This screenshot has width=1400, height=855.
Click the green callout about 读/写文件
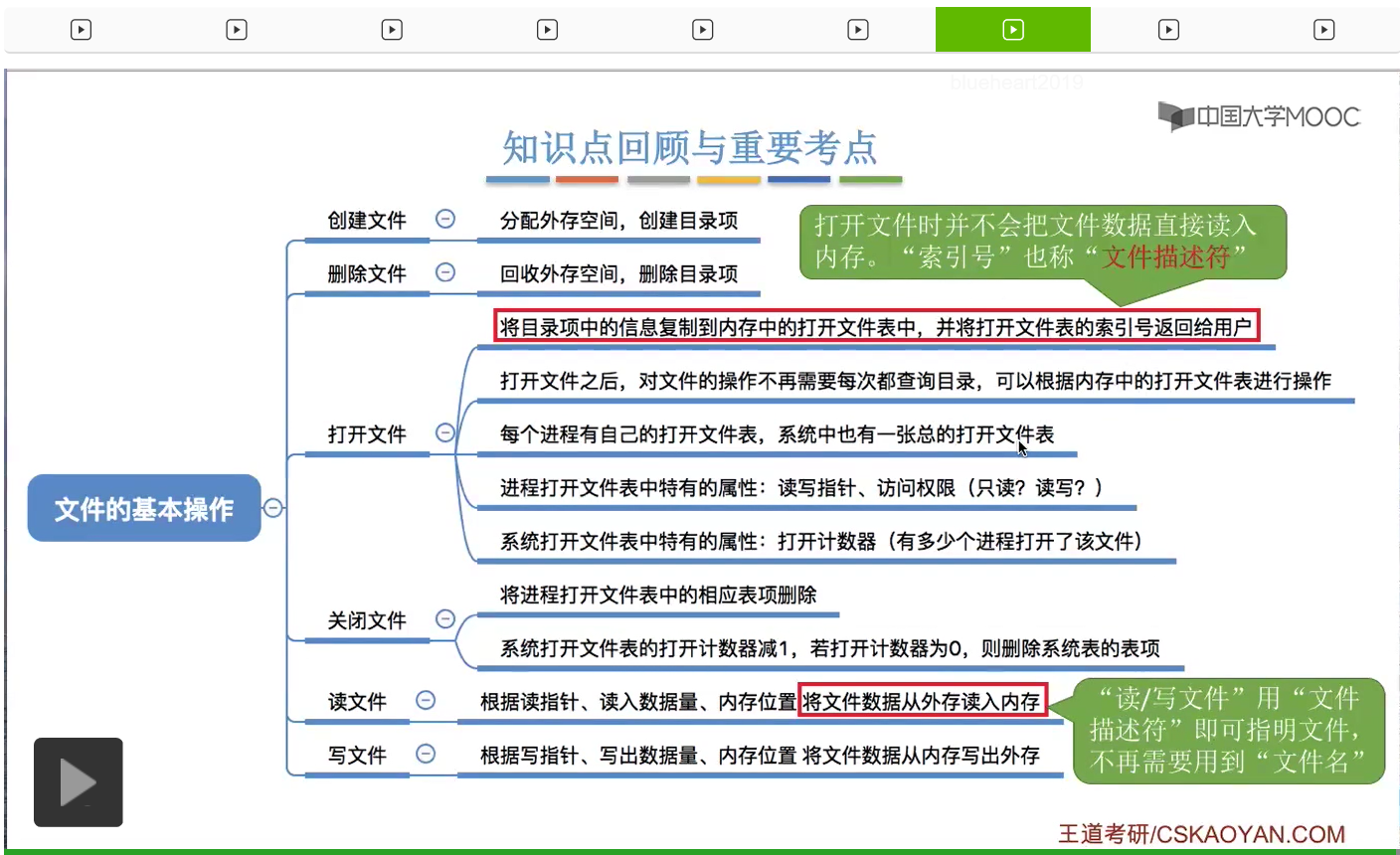(1229, 731)
